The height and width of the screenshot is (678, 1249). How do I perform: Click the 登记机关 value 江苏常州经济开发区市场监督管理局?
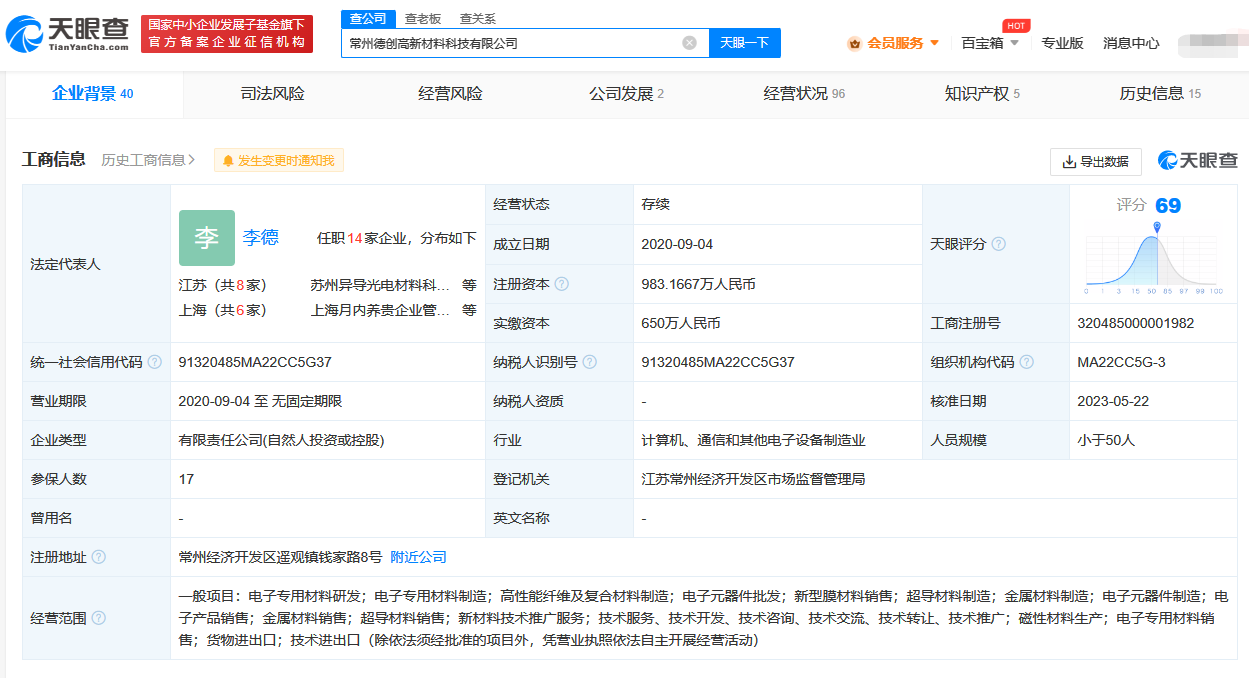pos(753,479)
